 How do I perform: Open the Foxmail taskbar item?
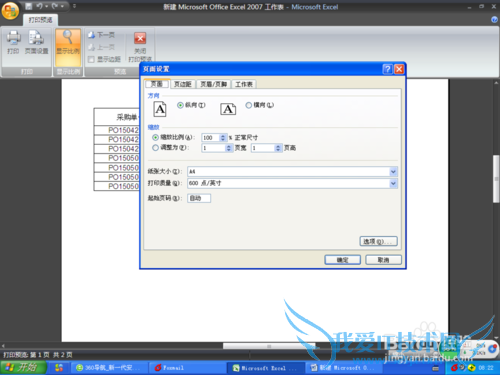click(x=187, y=368)
